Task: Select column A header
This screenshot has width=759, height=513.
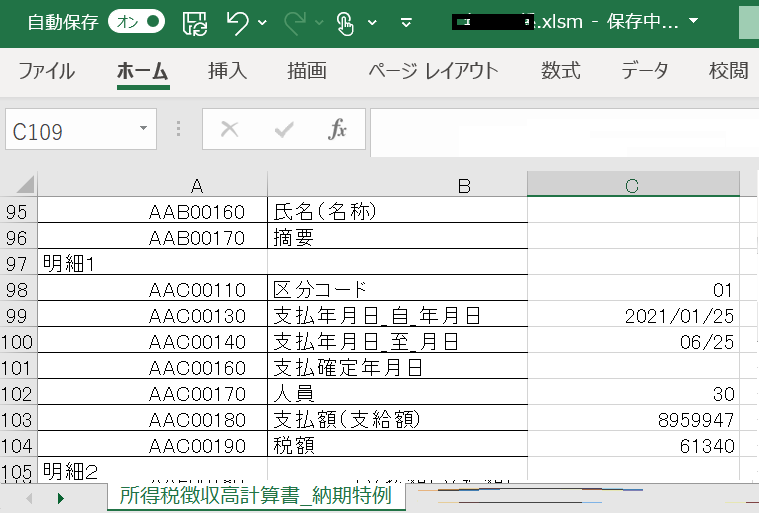Action: (152, 185)
